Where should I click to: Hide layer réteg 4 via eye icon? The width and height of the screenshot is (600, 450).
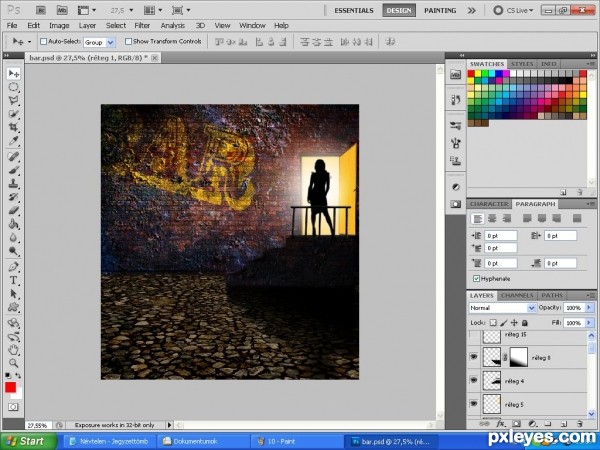[x=474, y=380]
